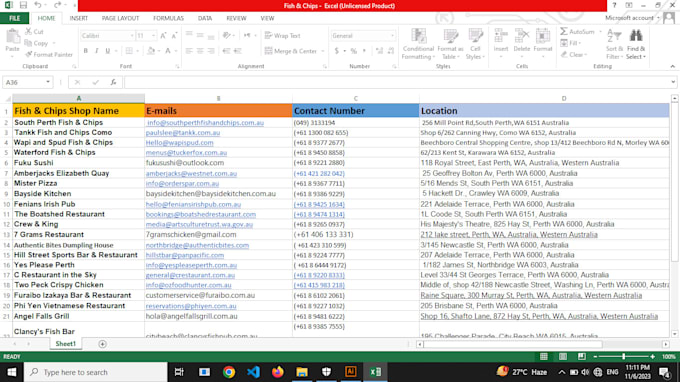The width and height of the screenshot is (680, 382).
Task: Click the Accounting Number Format dollar icon
Action: 337,51
